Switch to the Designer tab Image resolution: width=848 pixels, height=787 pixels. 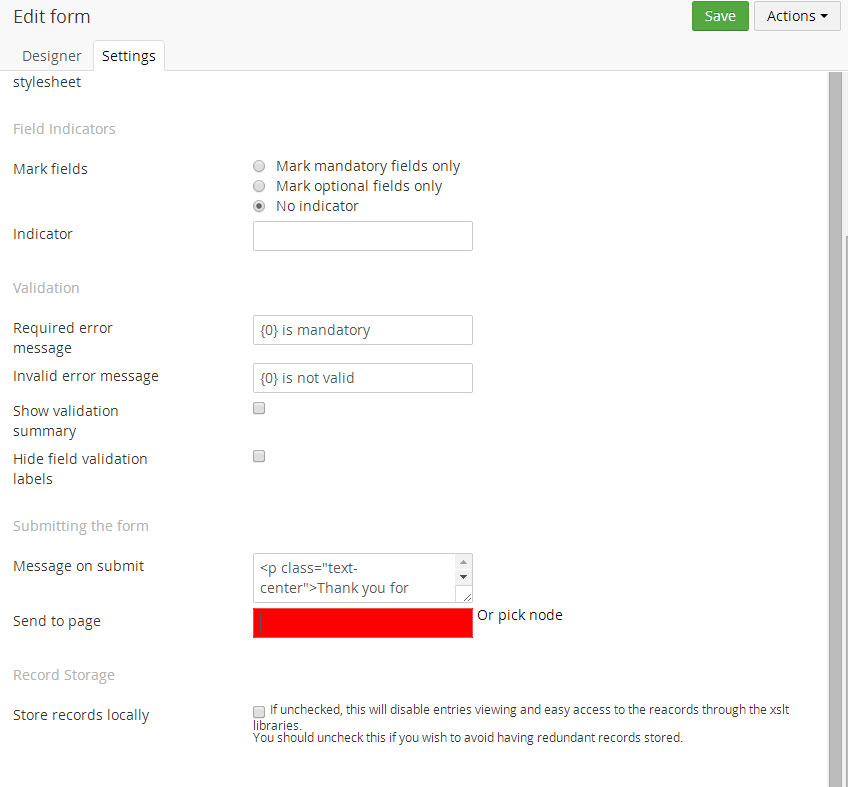(x=52, y=56)
